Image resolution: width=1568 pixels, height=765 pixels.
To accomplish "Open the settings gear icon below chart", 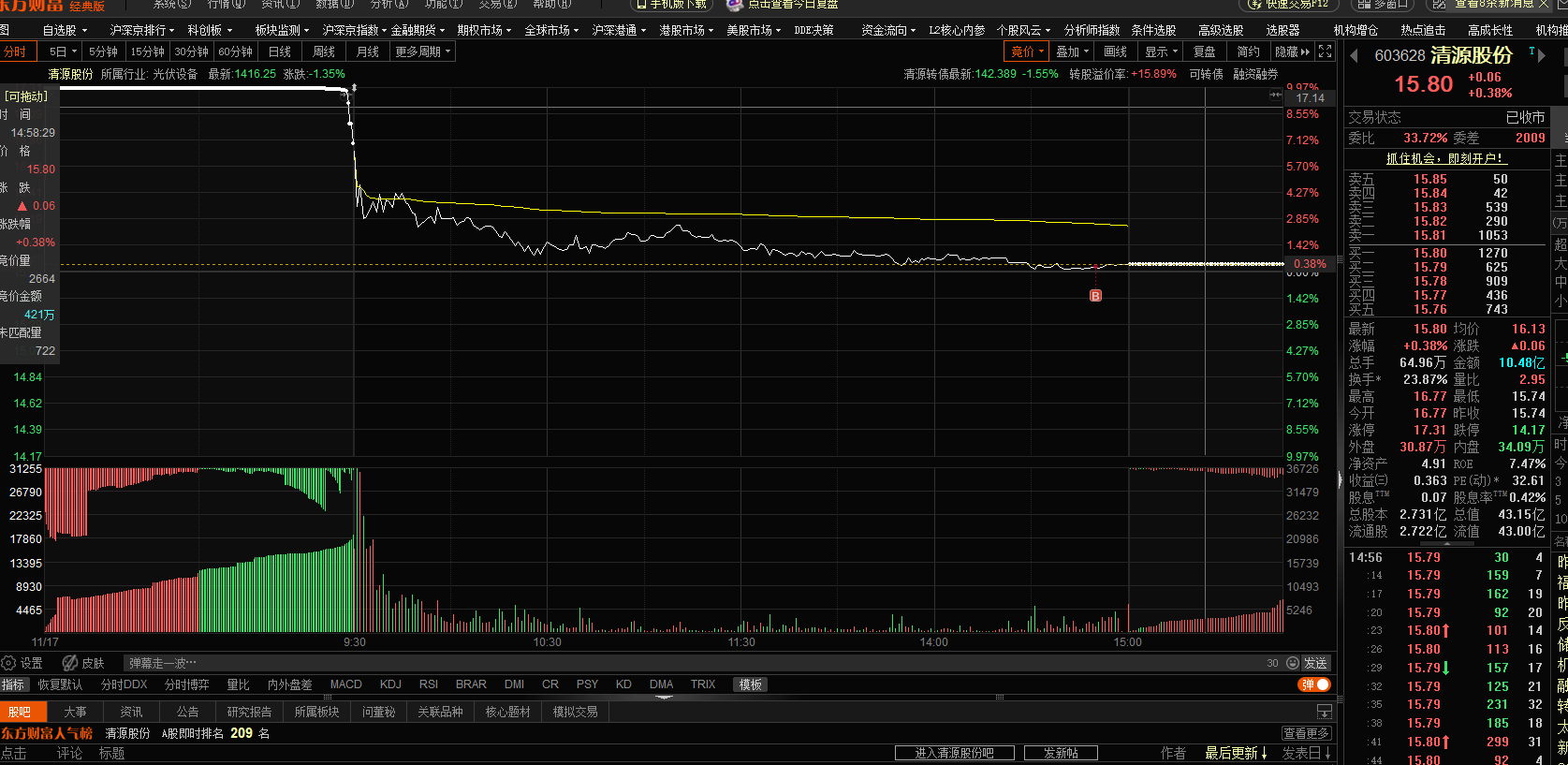I will [8, 663].
